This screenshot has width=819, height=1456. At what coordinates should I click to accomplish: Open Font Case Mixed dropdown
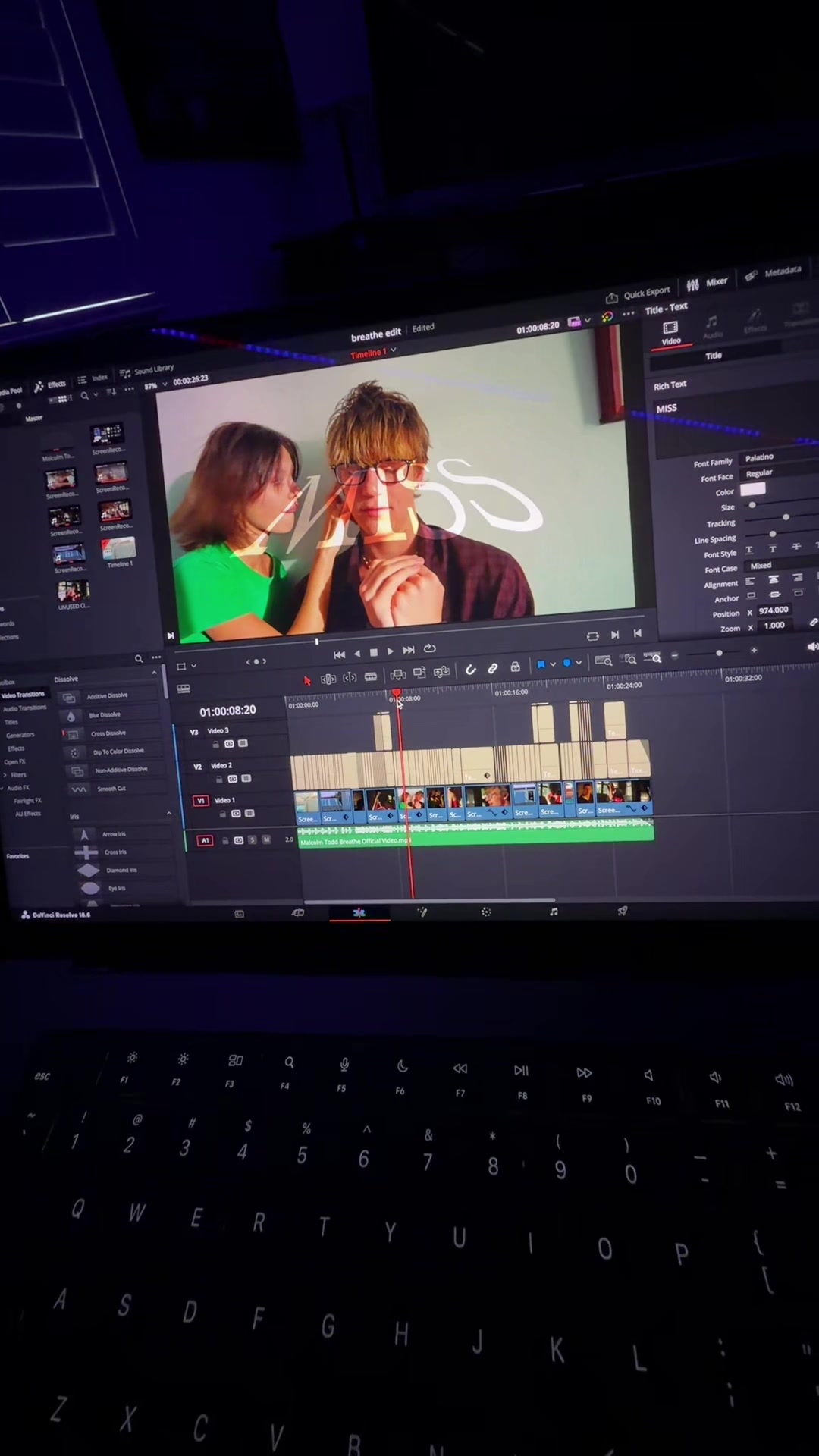pos(781,565)
